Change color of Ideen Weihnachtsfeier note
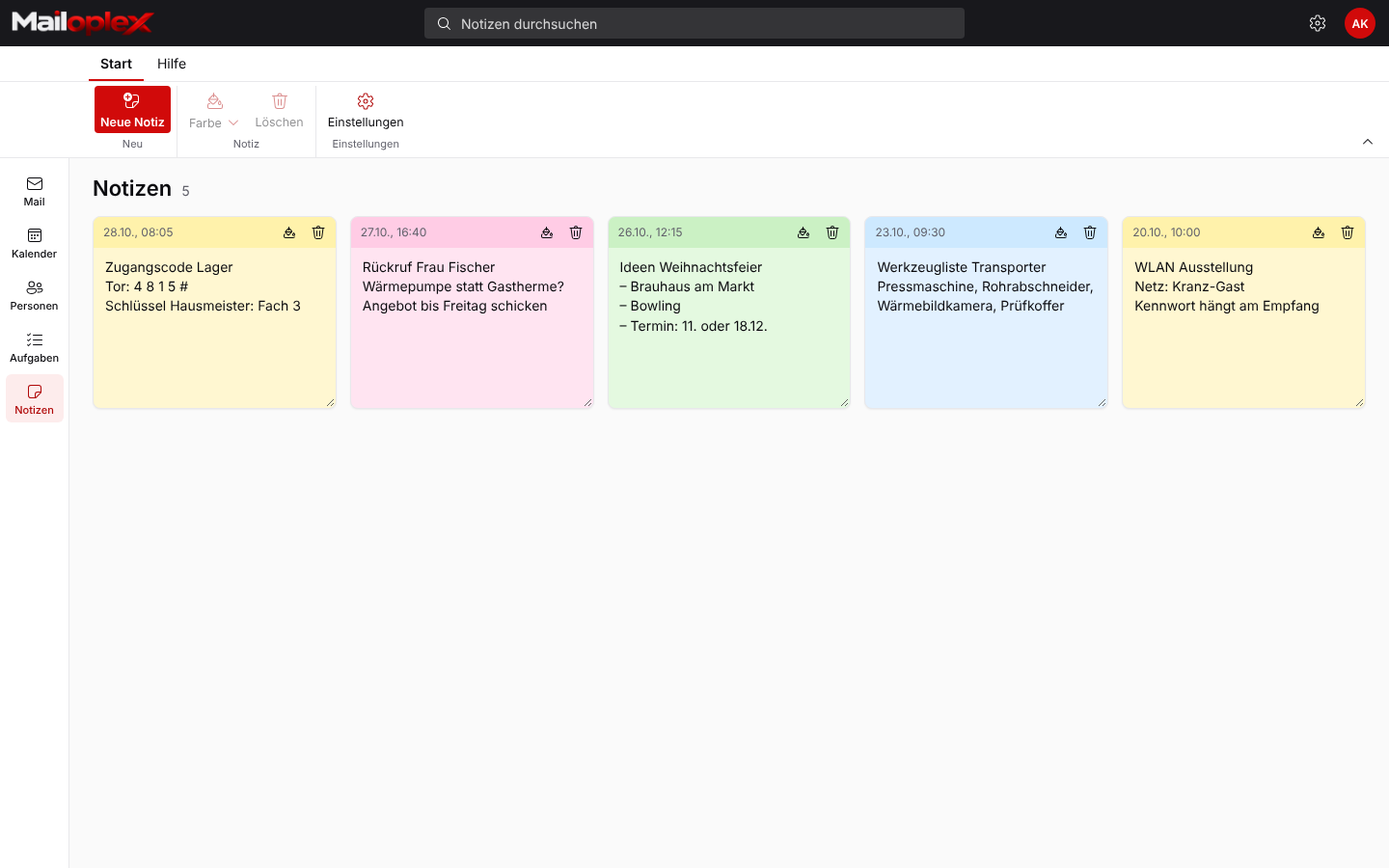 click(x=803, y=232)
